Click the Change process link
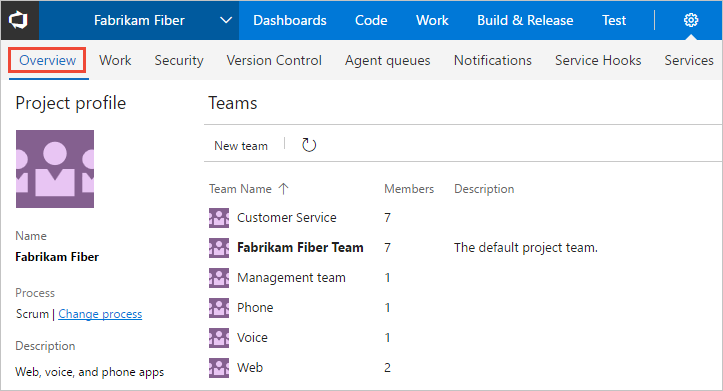Image resolution: width=723 pixels, height=391 pixels. pos(100,314)
